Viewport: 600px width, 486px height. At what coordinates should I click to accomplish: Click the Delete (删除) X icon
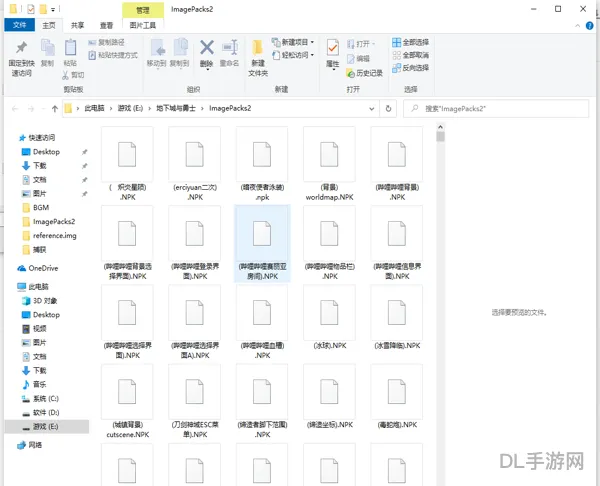(207, 48)
